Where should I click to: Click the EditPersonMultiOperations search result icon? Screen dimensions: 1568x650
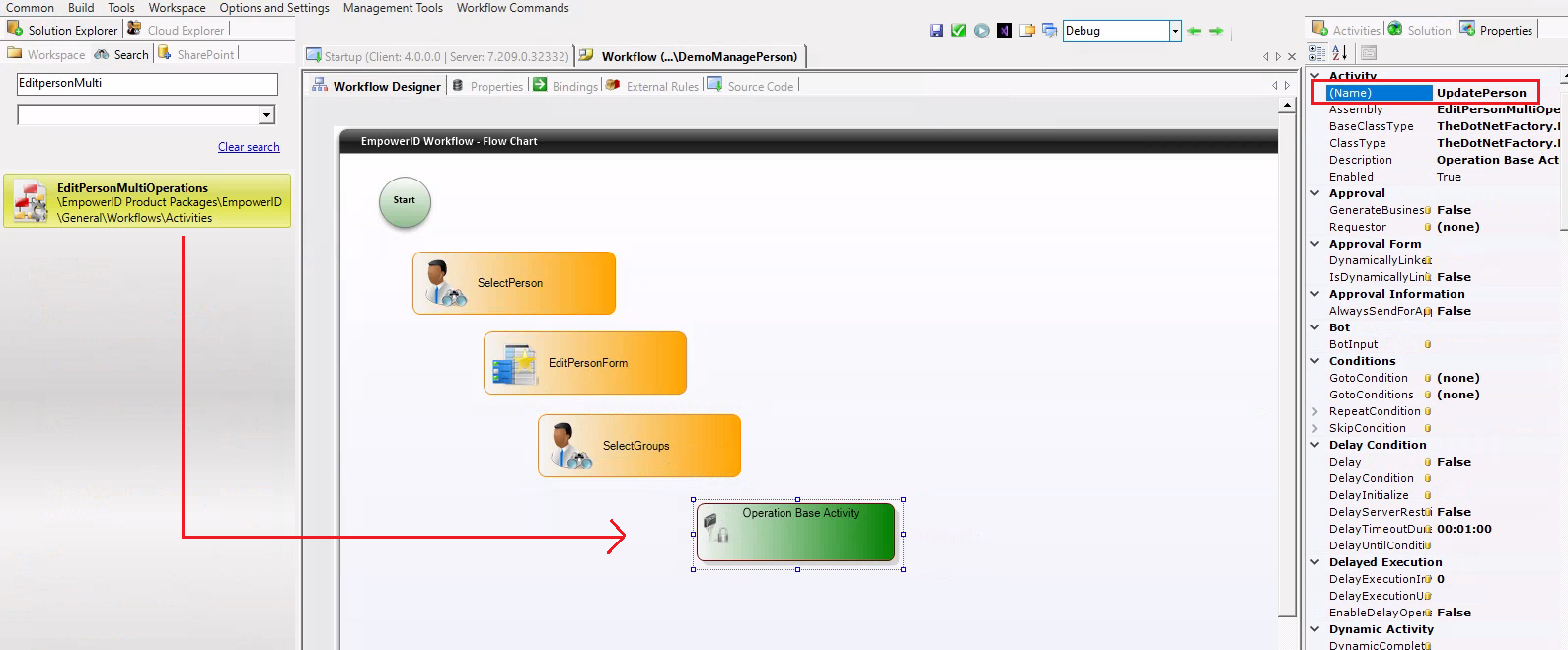[31, 201]
